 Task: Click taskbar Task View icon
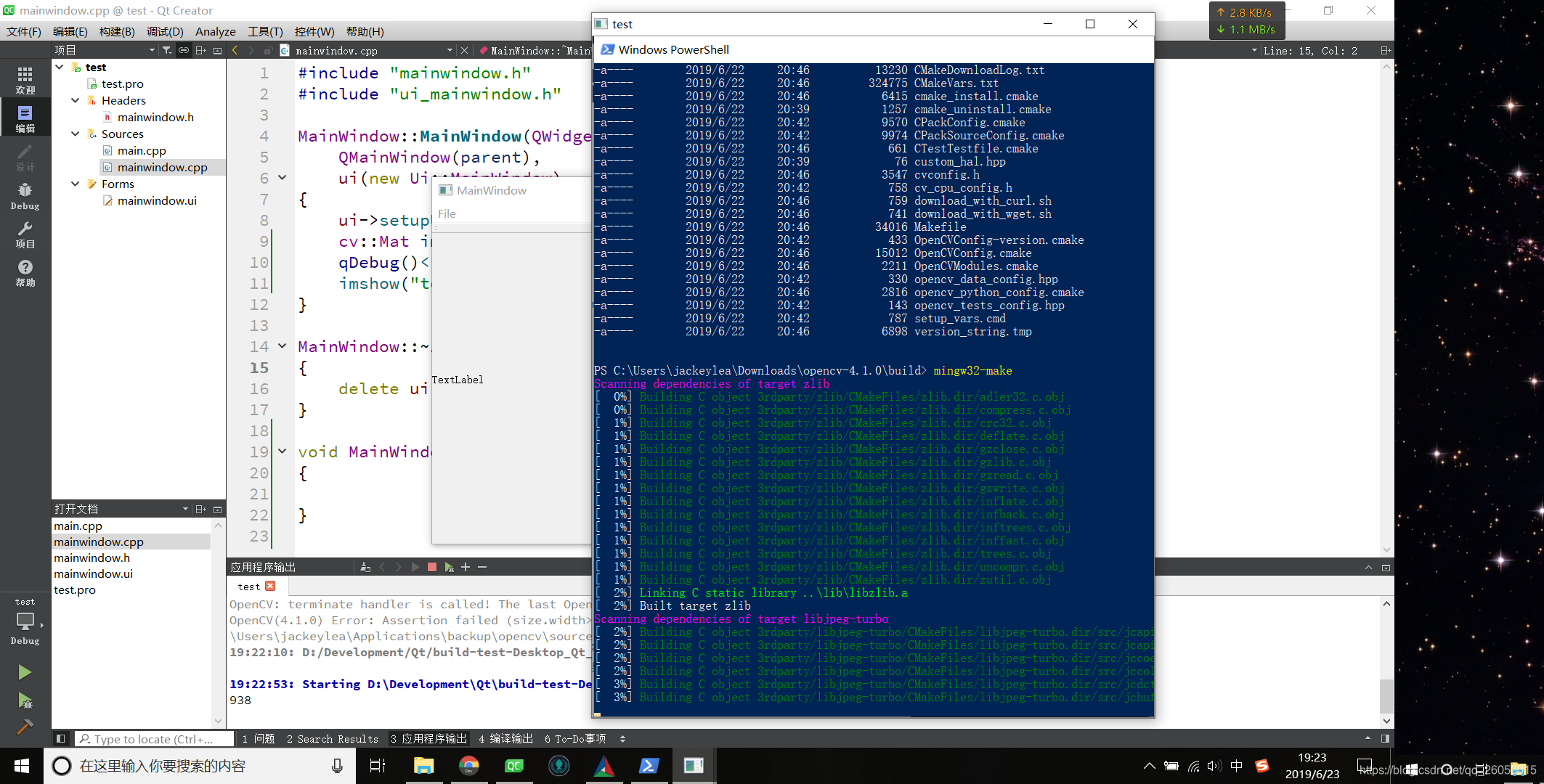(x=378, y=766)
